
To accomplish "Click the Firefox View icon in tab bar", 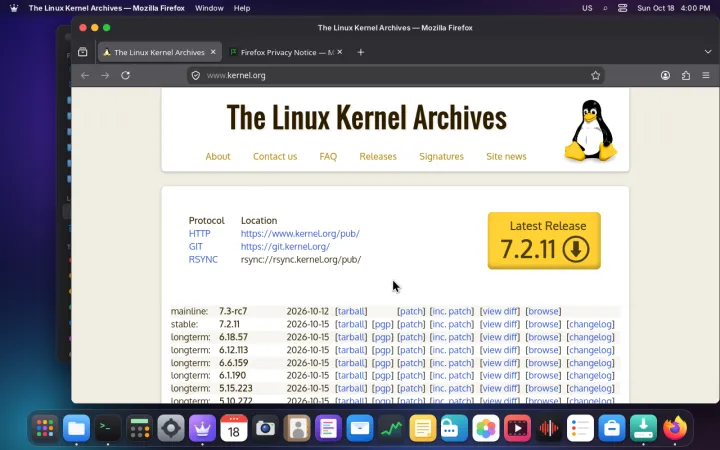I will (x=83, y=52).
